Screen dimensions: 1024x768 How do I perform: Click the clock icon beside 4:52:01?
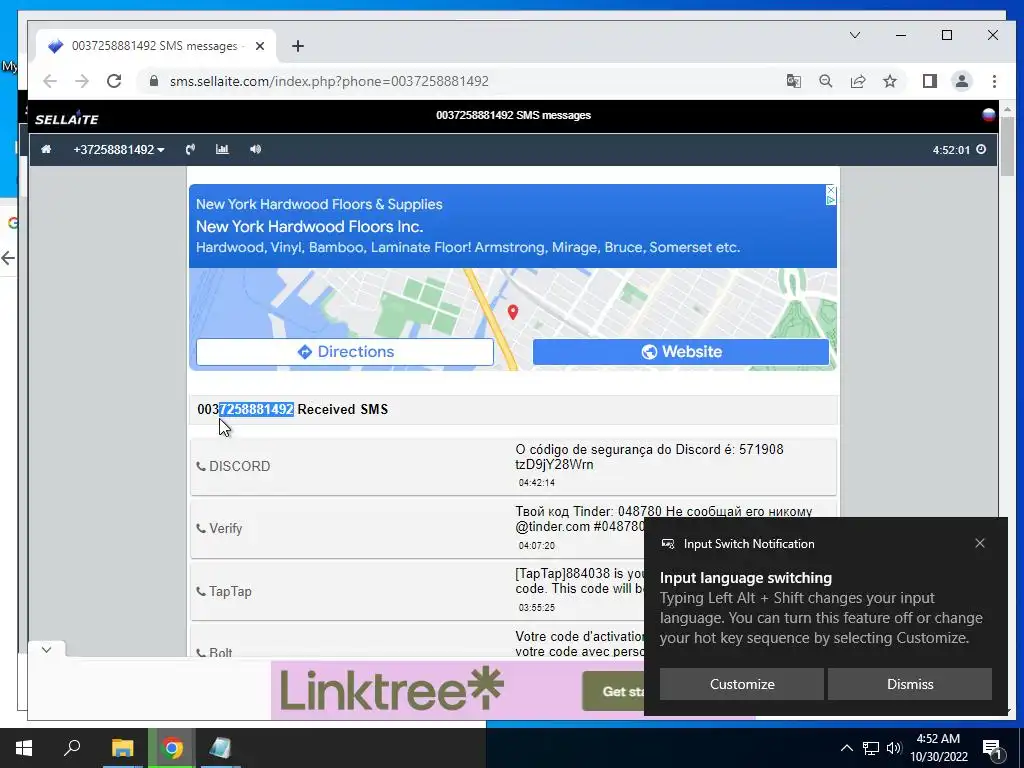coord(981,150)
